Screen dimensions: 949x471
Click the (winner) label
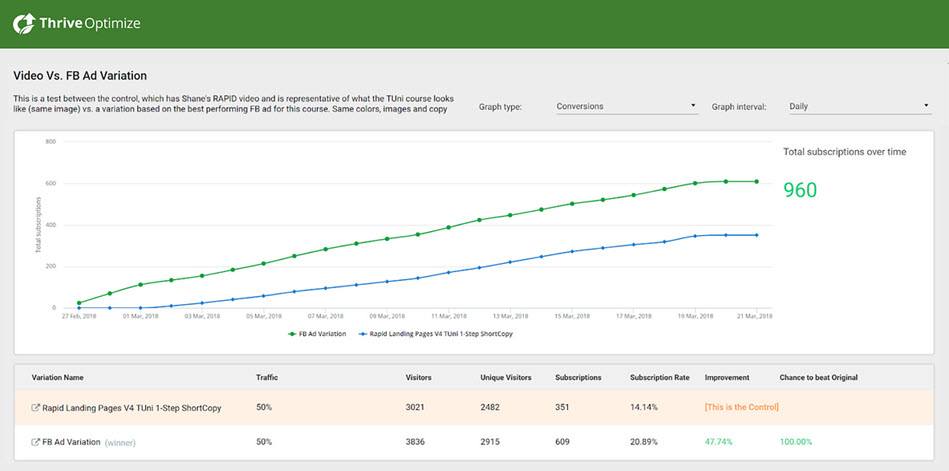coord(120,443)
